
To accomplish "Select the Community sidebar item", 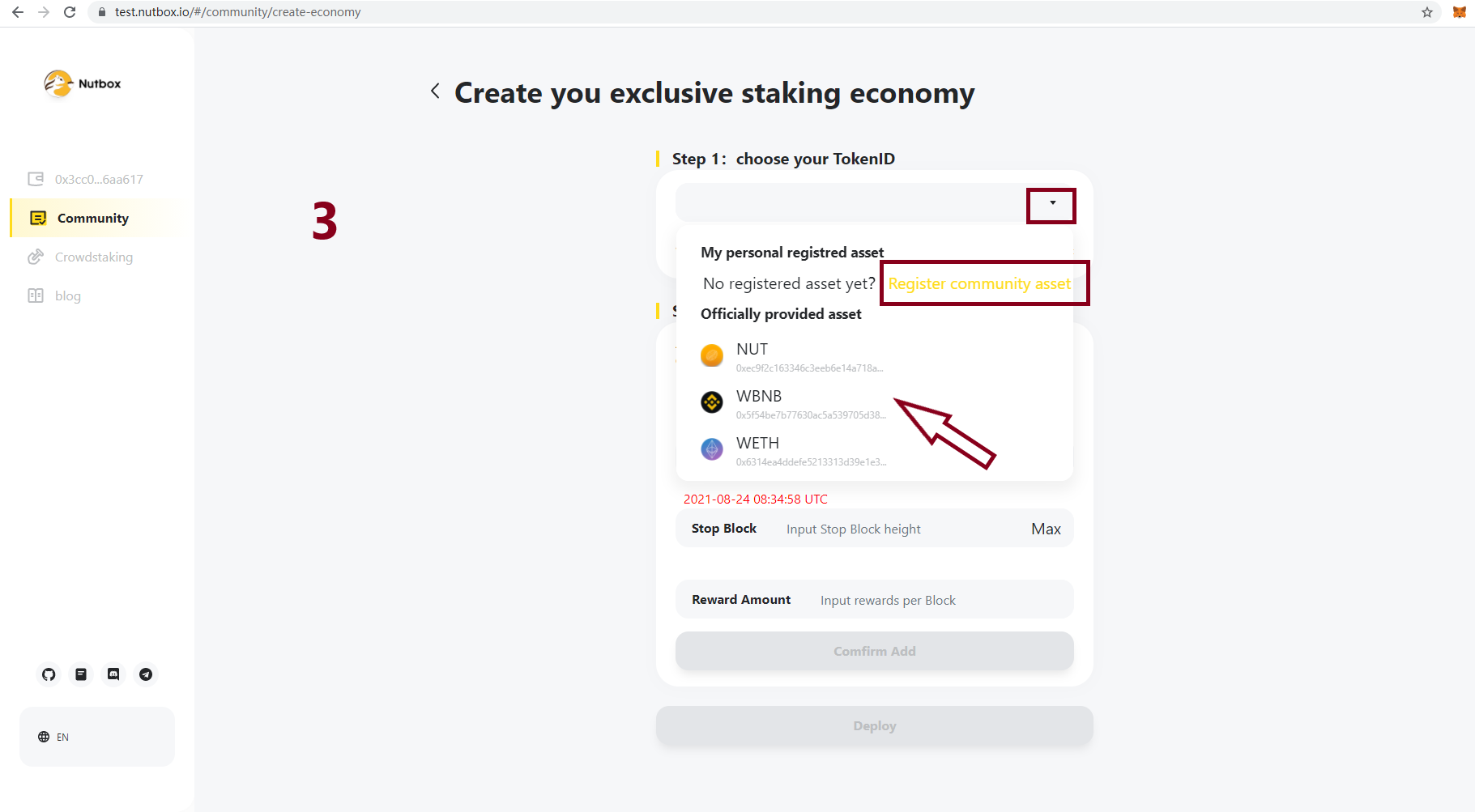I will click(92, 219).
